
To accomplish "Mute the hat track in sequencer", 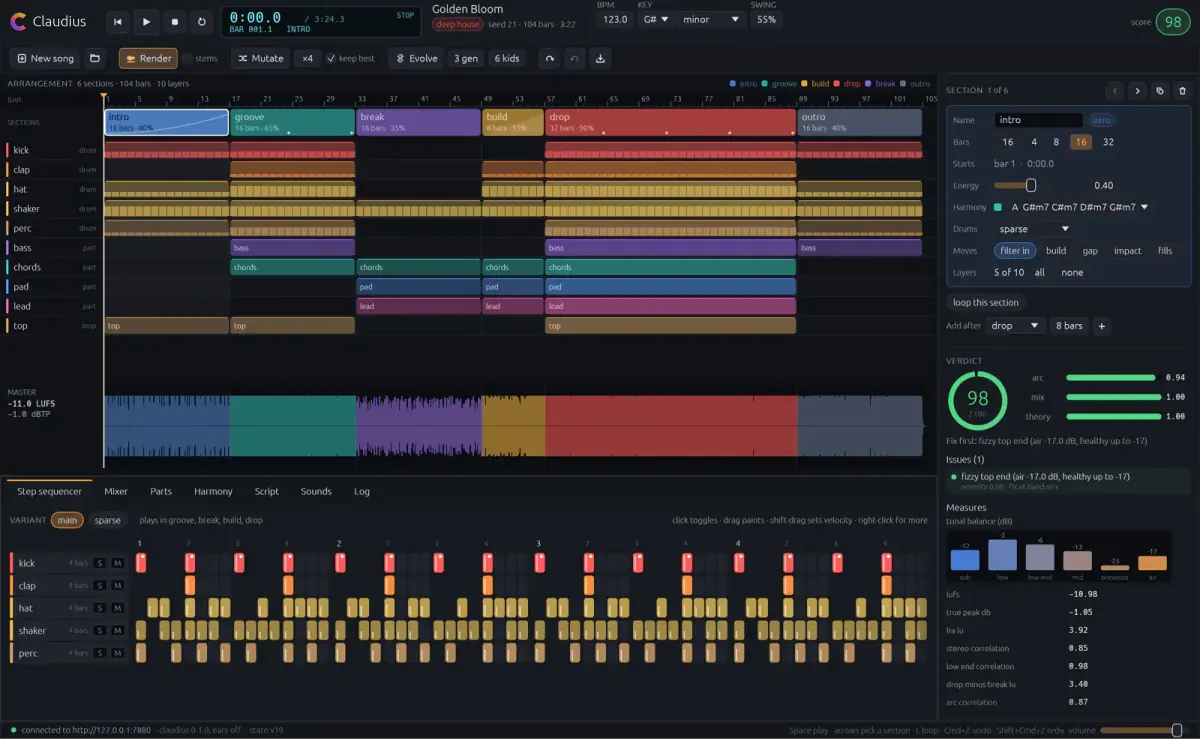I will point(117,608).
